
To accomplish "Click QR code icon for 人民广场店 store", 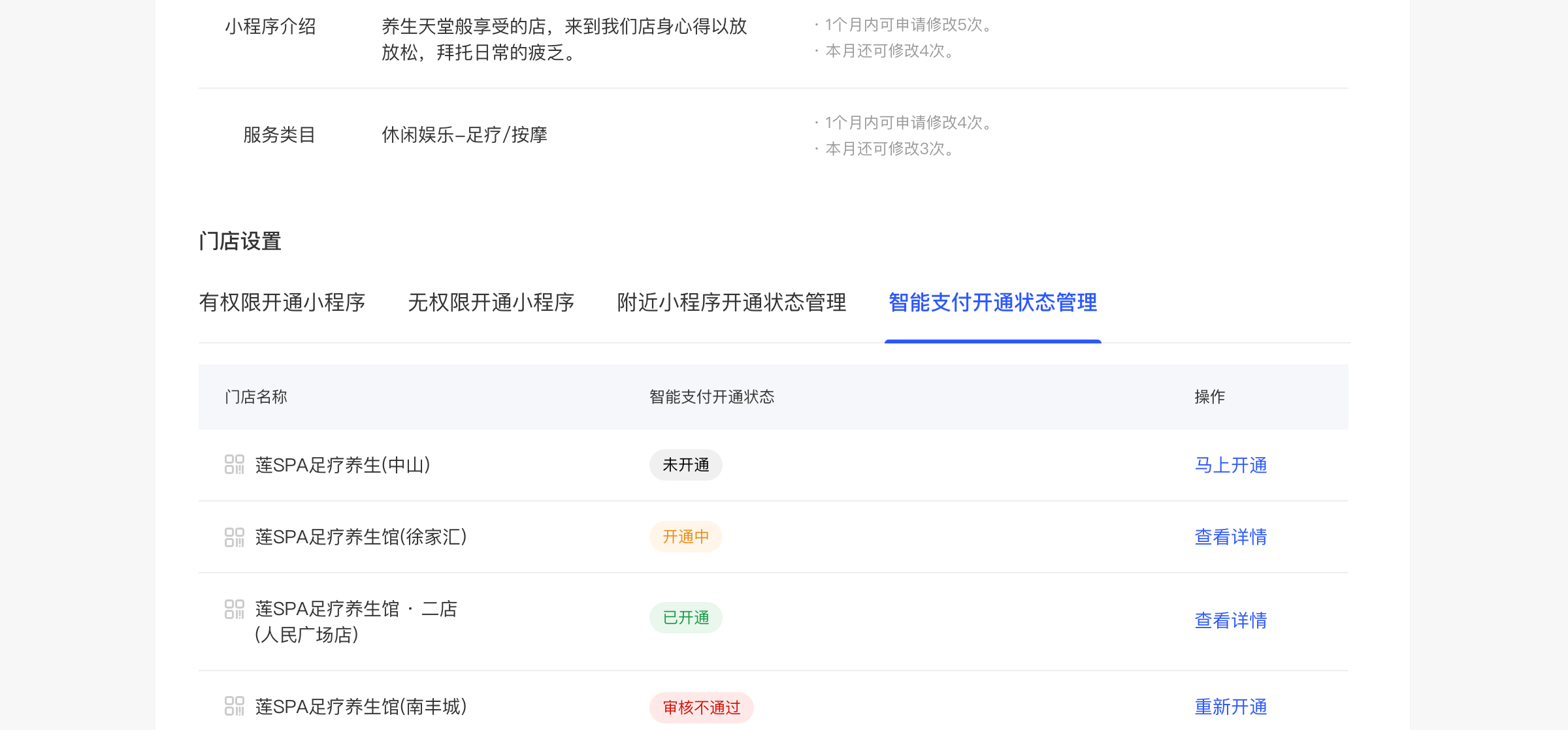I will 234,609.
